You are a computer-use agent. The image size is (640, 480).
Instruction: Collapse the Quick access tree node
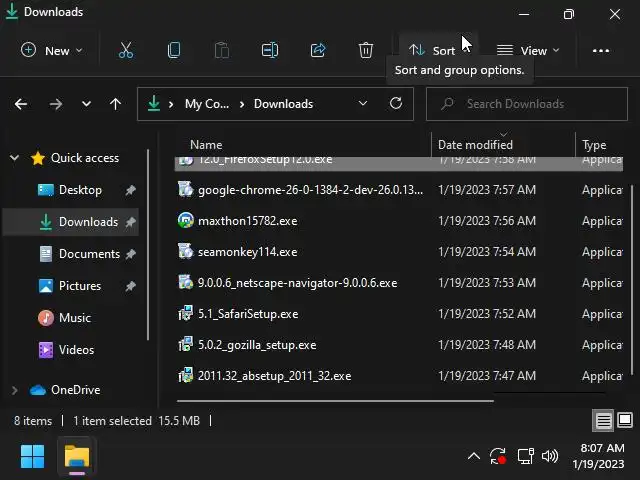point(14,158)
